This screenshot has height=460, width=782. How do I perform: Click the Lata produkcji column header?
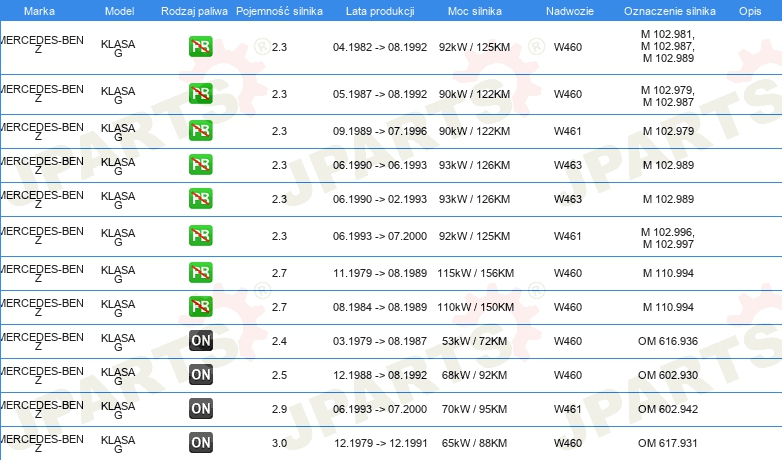(380, 11)
